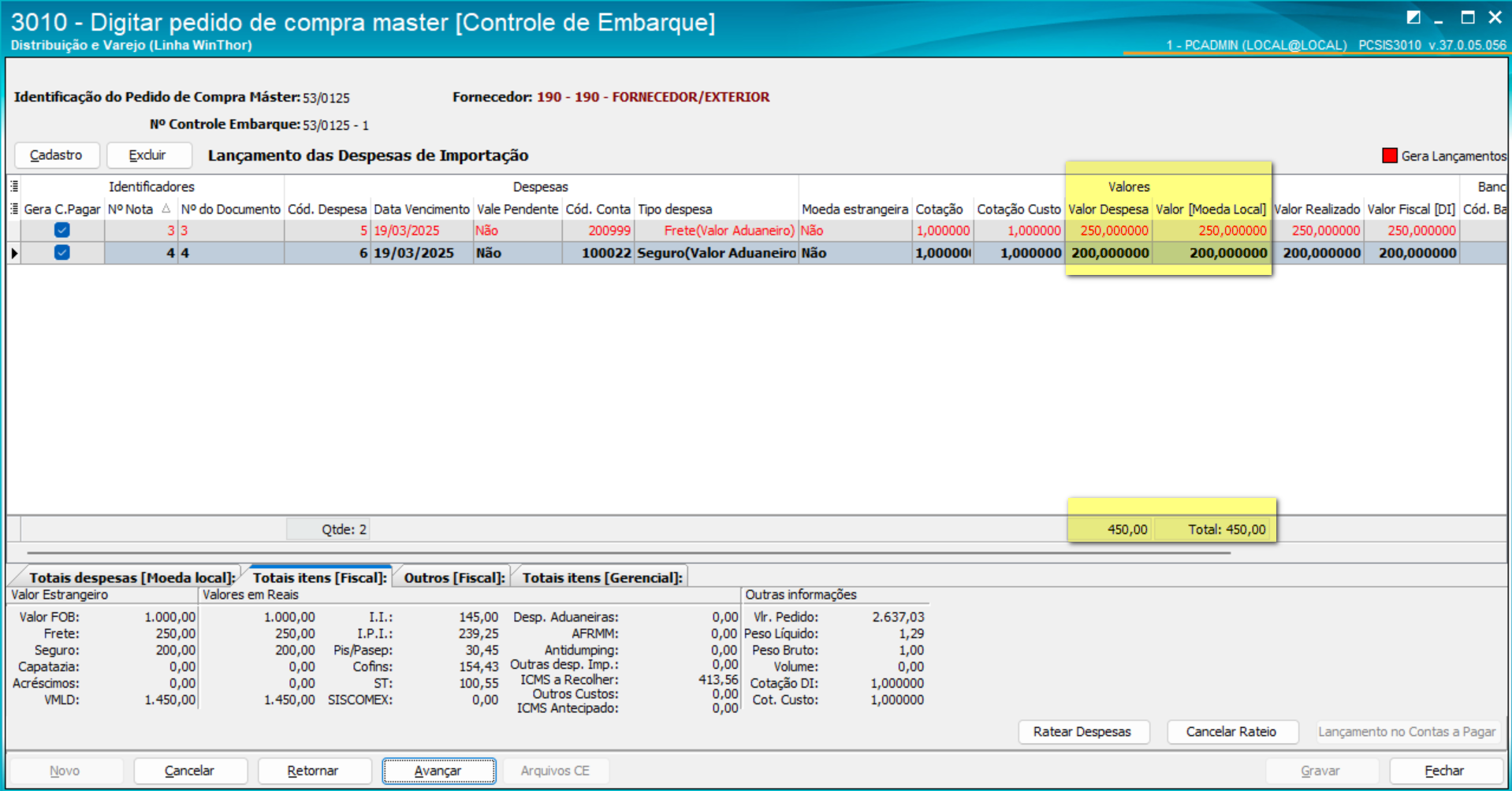Click Valor Despesa 200,000000 in the Seguro row

1108,253
